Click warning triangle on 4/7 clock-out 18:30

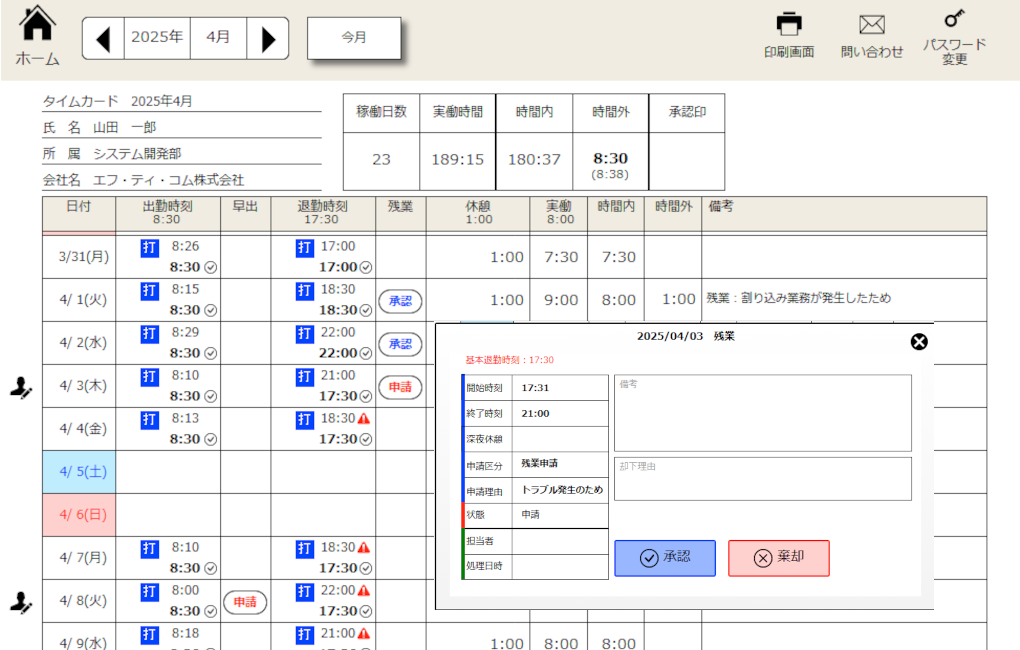pyautogui.click(x=364, y=548)
